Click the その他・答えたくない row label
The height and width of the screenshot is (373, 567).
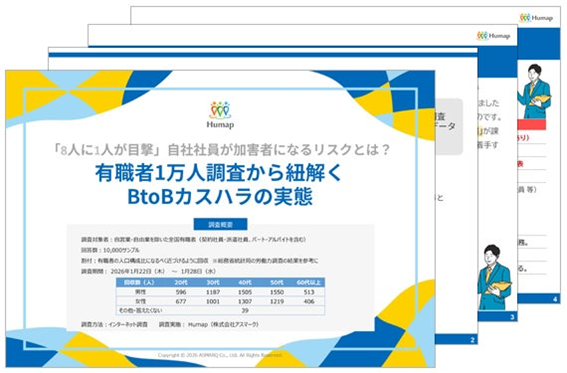coord(141,310)
